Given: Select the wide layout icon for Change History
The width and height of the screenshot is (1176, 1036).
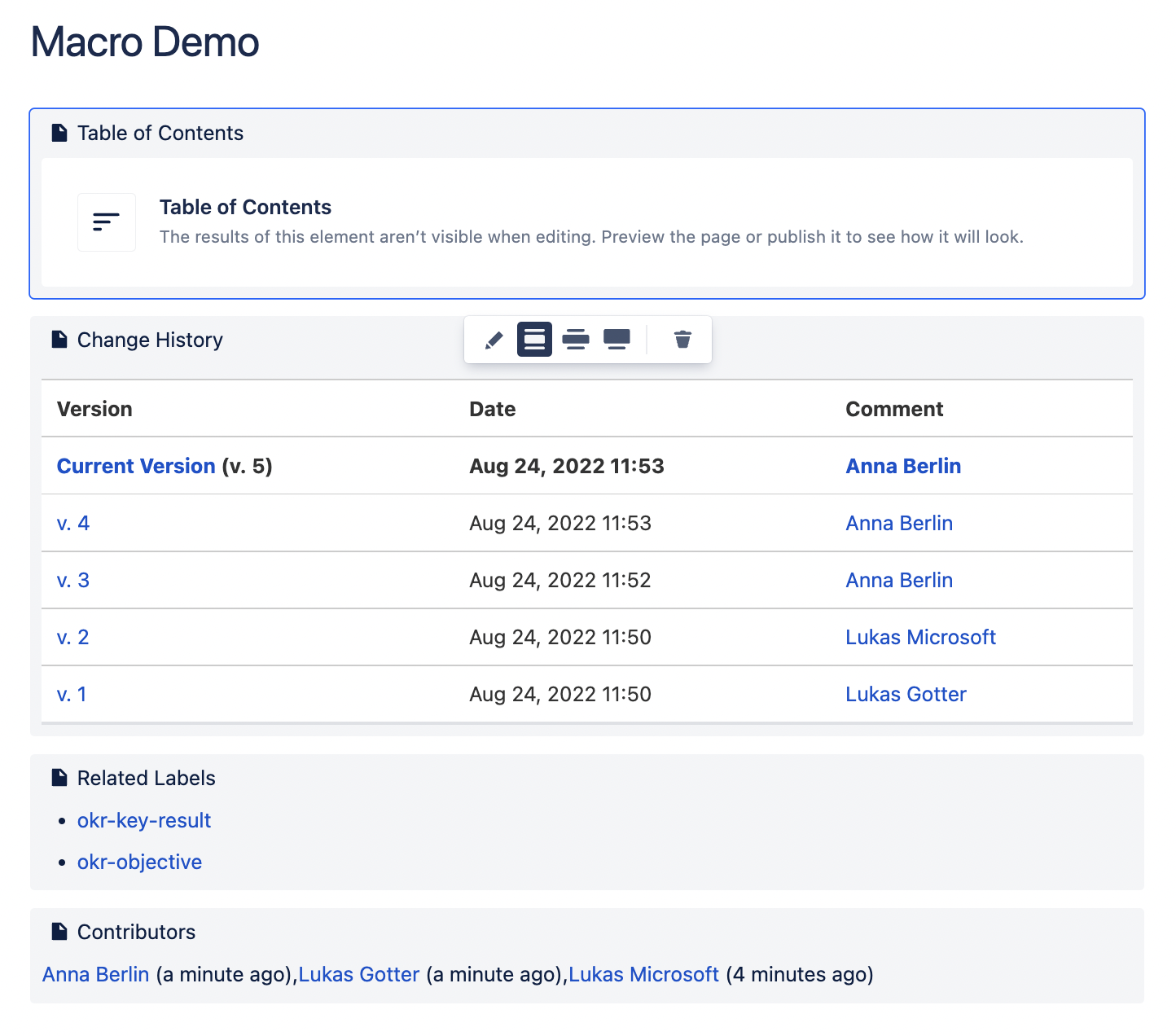Looking at the screenshot, I should [x=576, y=340].
